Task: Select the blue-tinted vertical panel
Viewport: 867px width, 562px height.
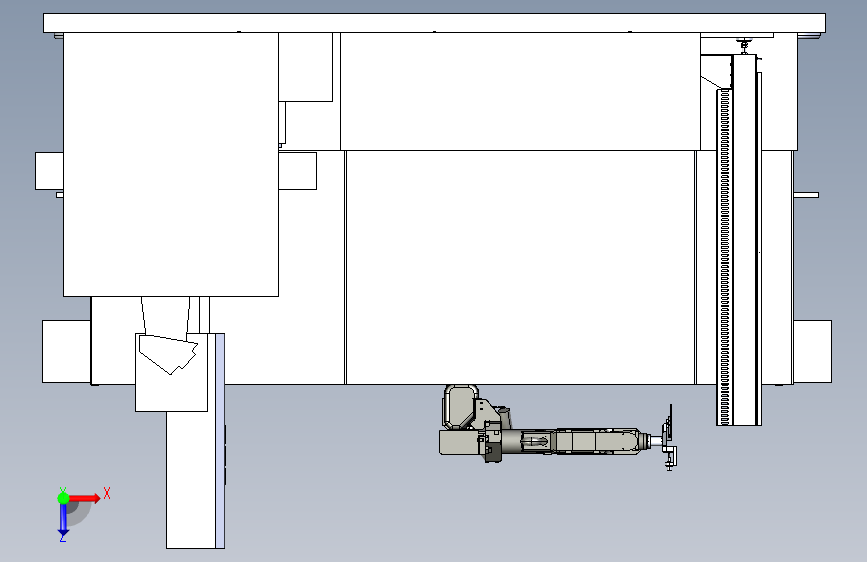Action: pyautogui.click(x=220, y=441)
